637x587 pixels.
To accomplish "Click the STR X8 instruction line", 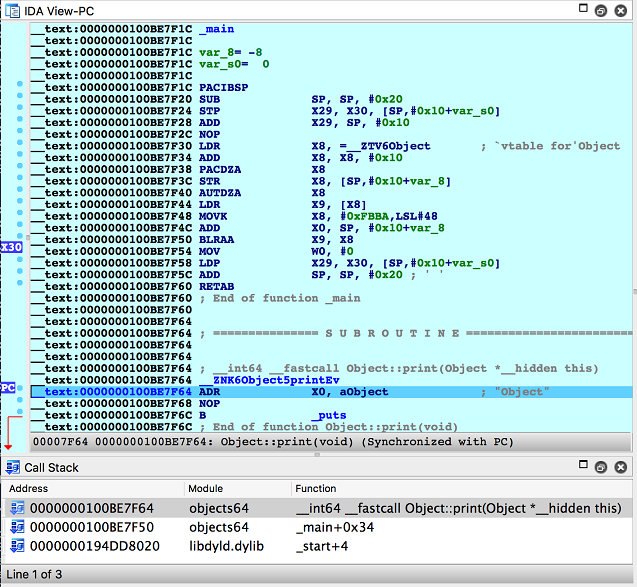I will pyautogui.click(x=325, y=181).
